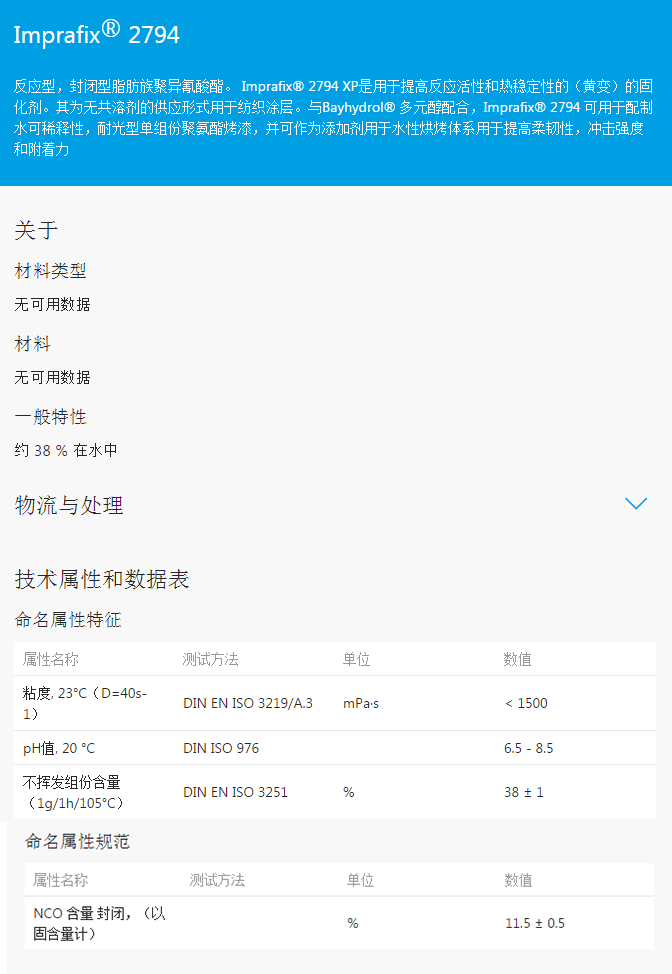Click the 11.5 ± 0.5 NCO value

coord(534,923)
